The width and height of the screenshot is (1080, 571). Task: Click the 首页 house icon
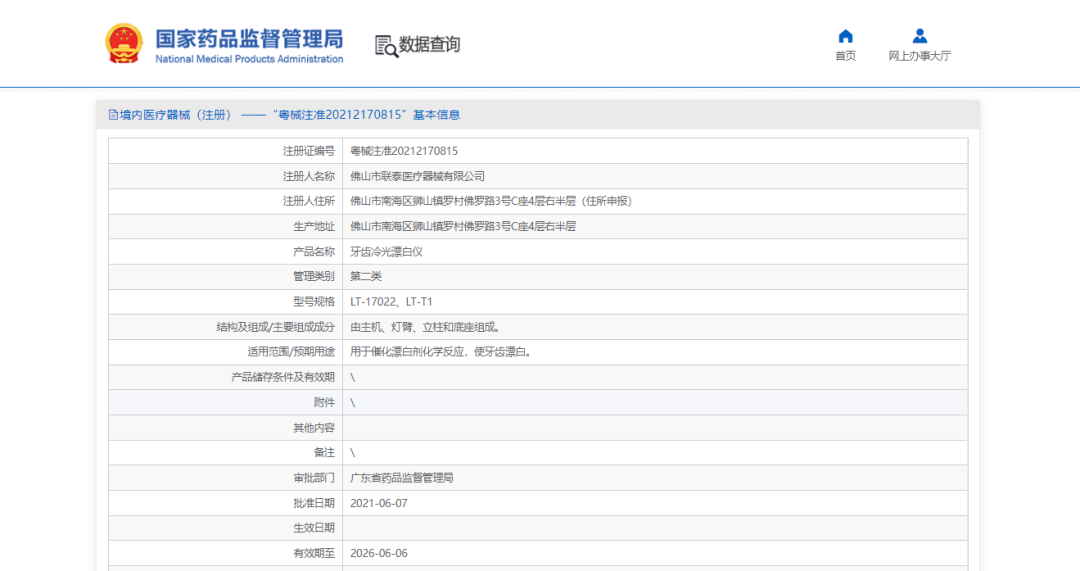845,36
